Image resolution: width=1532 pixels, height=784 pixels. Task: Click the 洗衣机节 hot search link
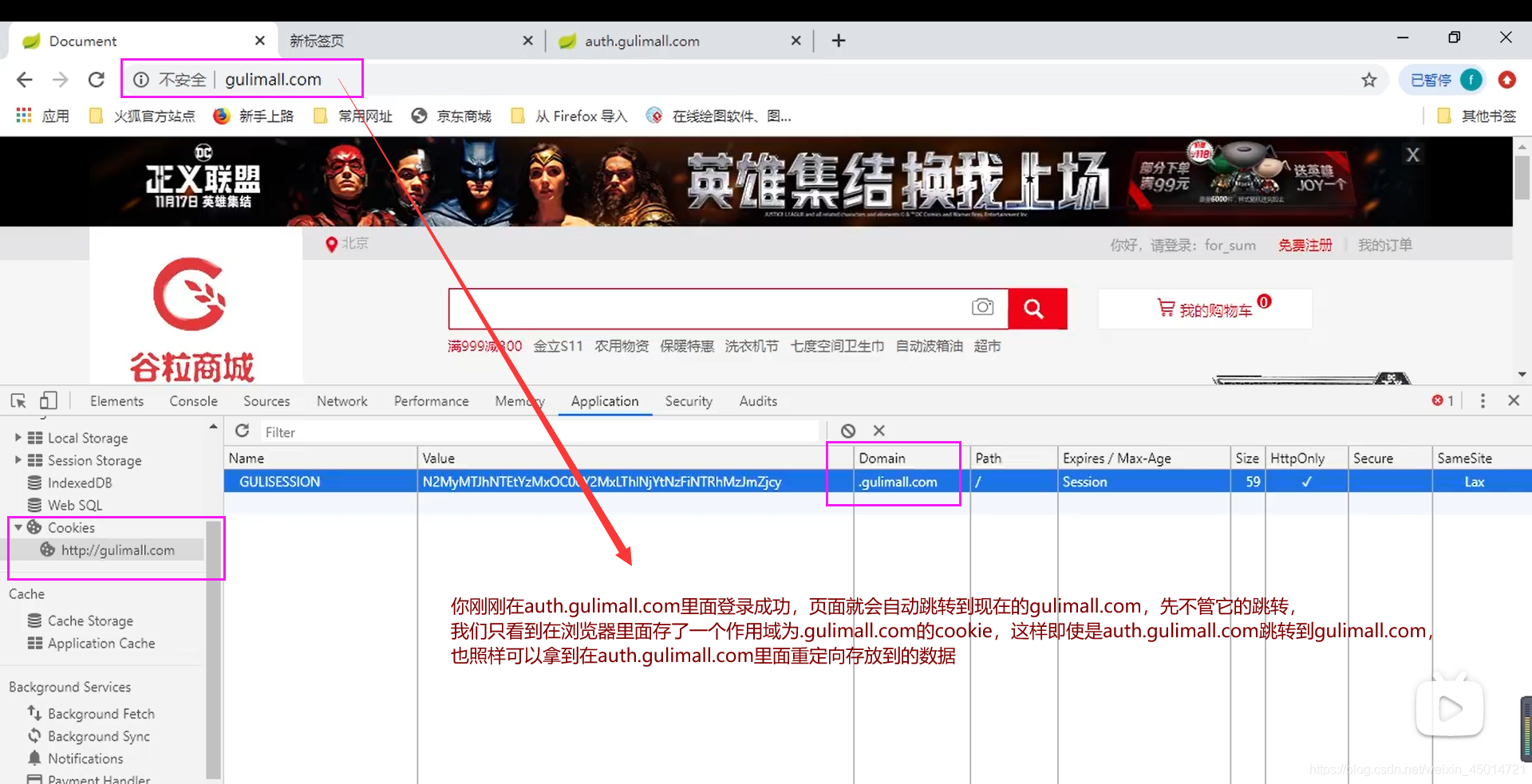752,346
